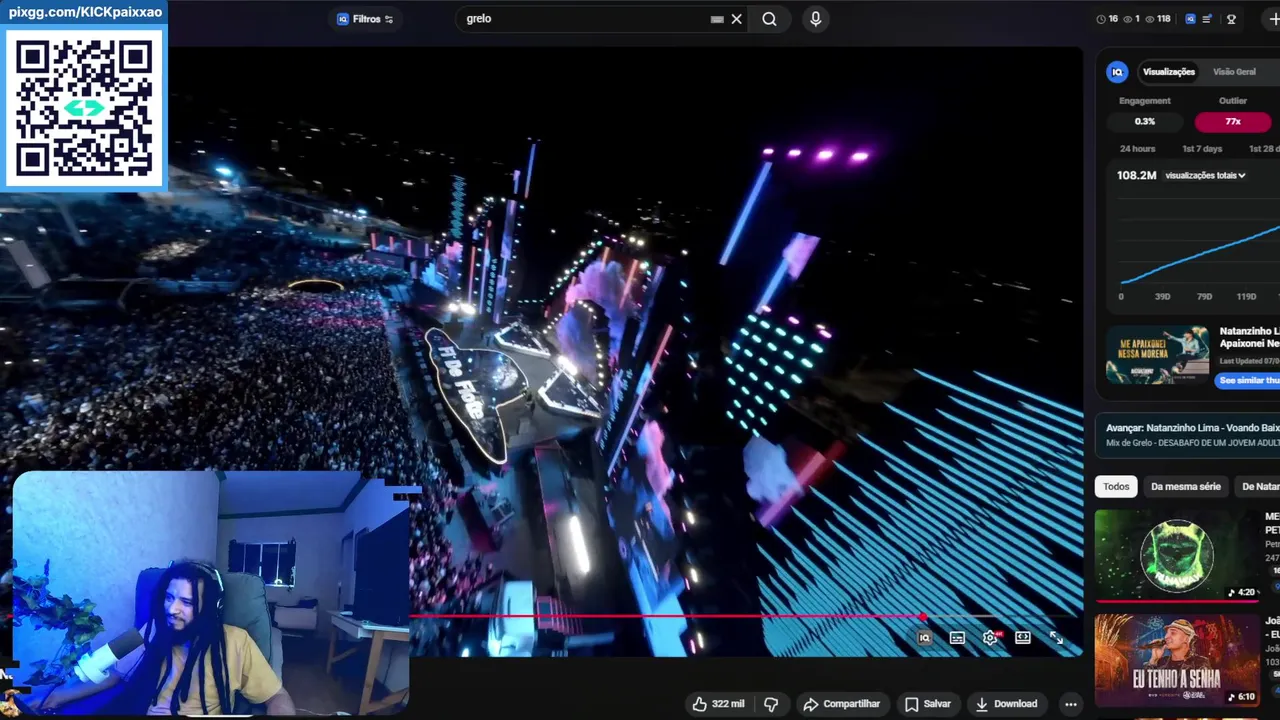Click the IQ icon in player controls
This screenshot has width=1280, height=720.
pos(924,638)
